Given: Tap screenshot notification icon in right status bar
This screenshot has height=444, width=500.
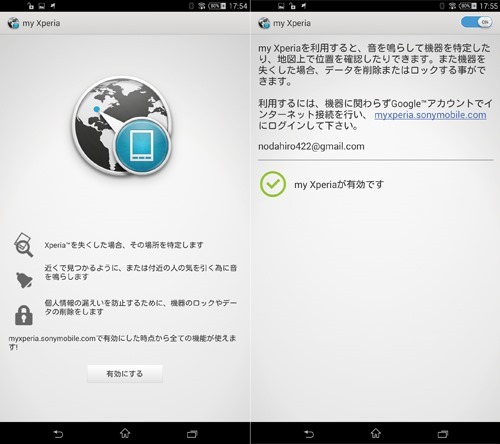Looking at the screenshot, I should (x=281, y=6).
